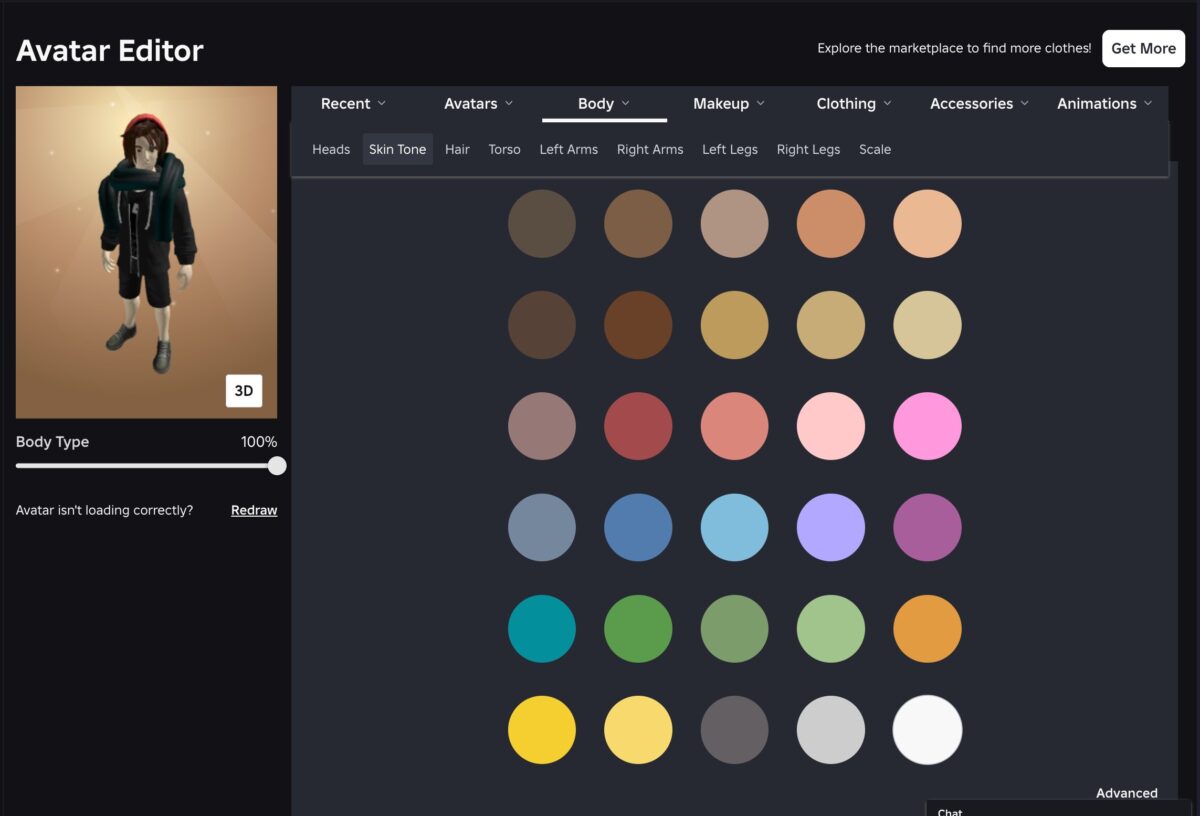Open the Animations dropdown menu
The height and width of the screenshot is (816, 1200).
[x=1104, y=103]
